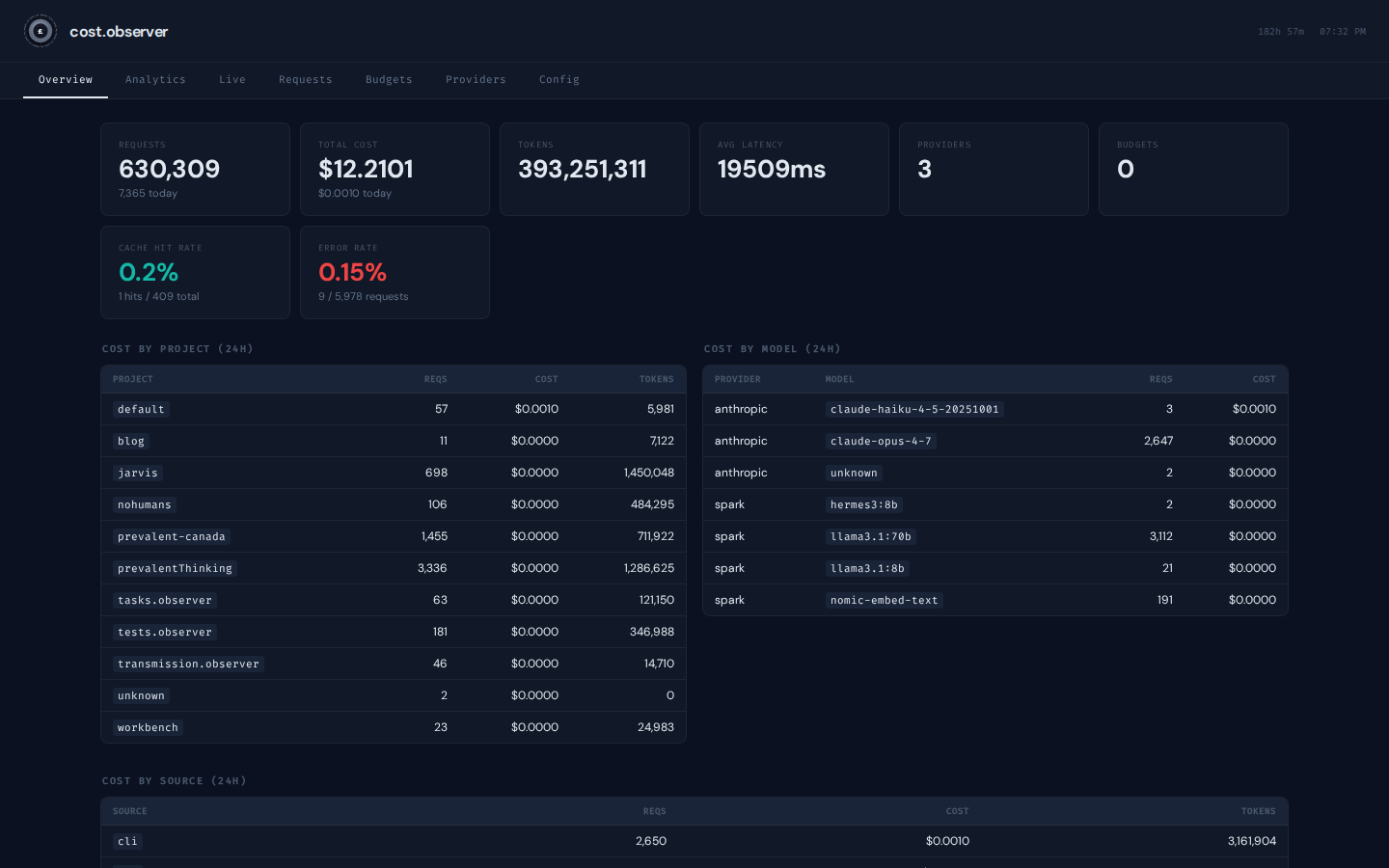Click the Budgets count card
This screenshot has width=1389, height=868.
[1193, 169]
